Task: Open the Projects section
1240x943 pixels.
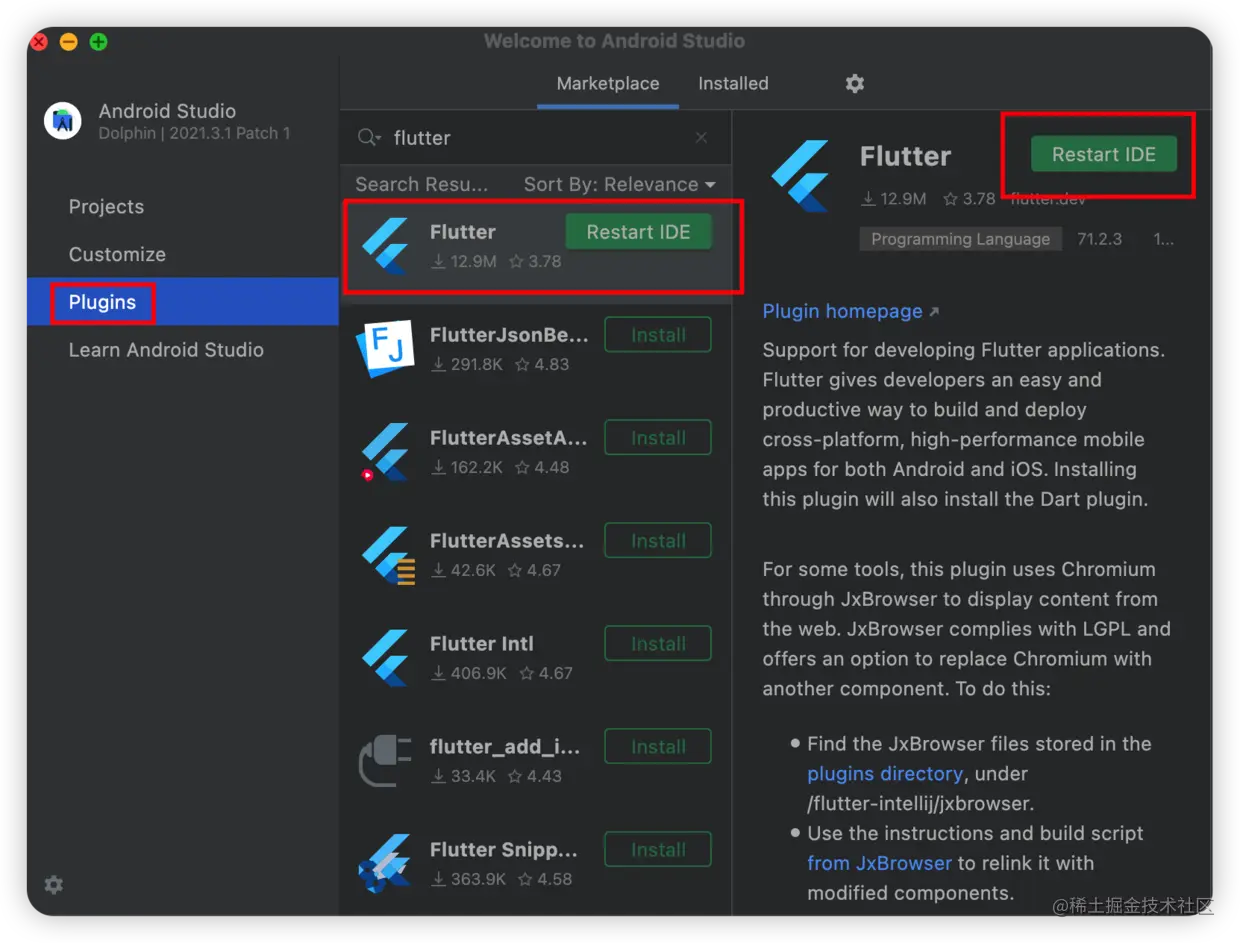Action: point(106,207)
